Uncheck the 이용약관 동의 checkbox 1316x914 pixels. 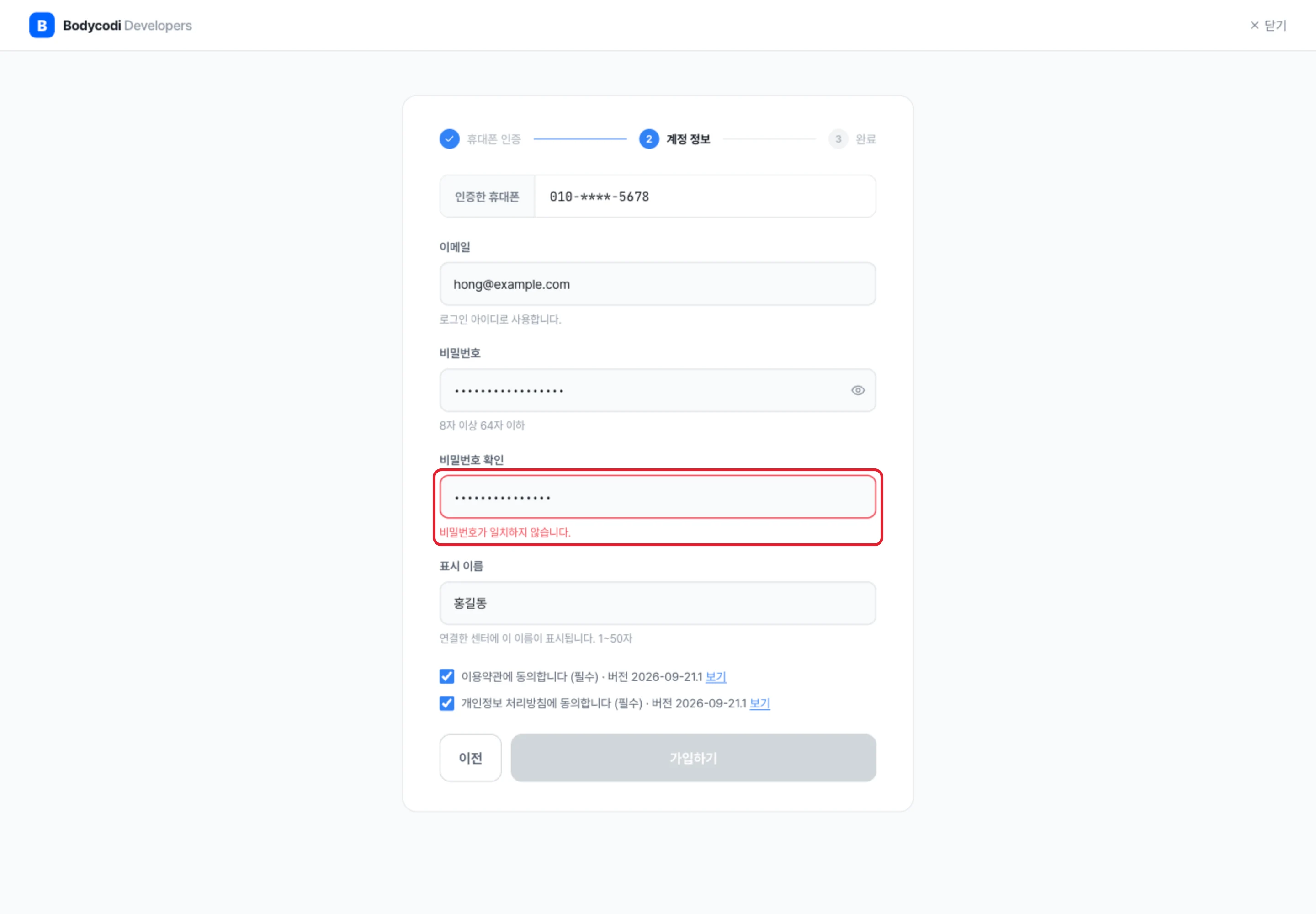(x=447, y=676)
